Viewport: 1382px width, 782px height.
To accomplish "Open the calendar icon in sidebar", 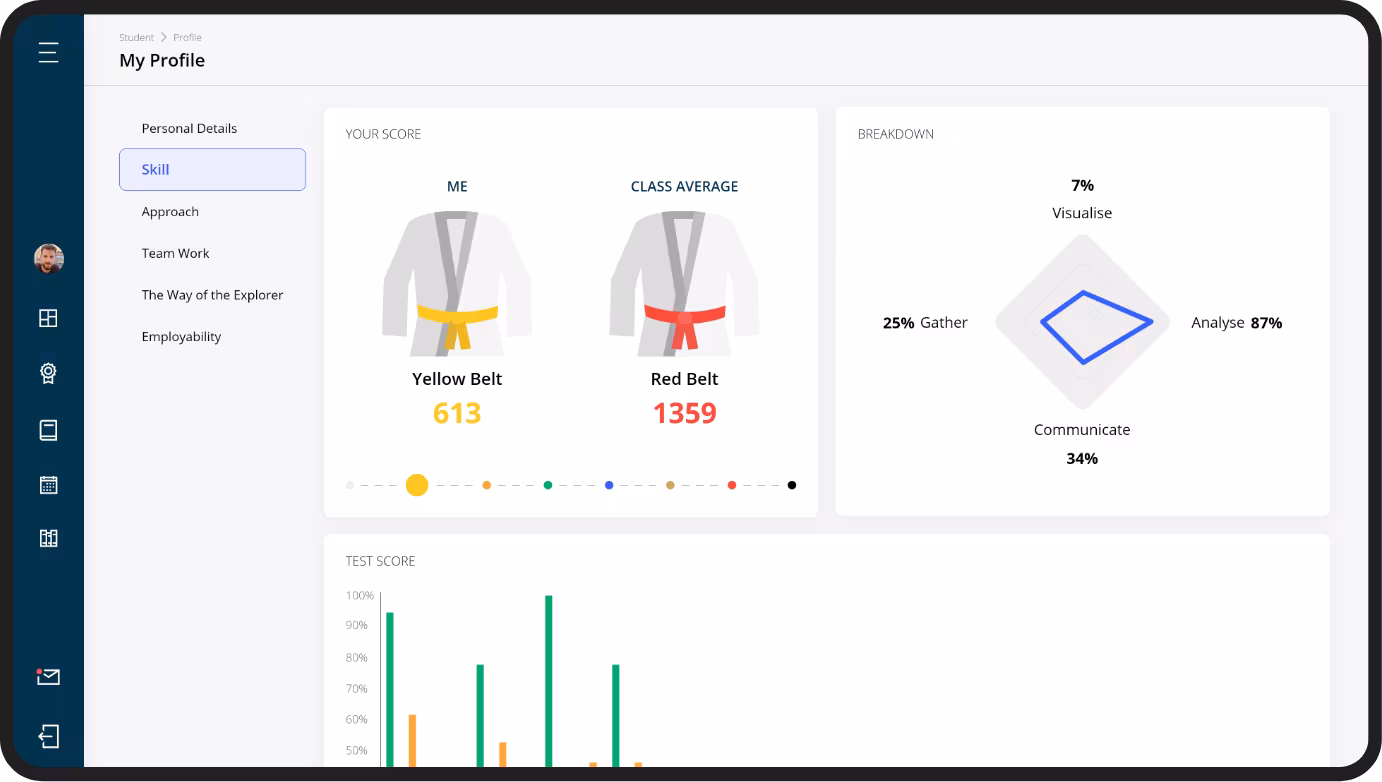I will [x=48, y=485].
